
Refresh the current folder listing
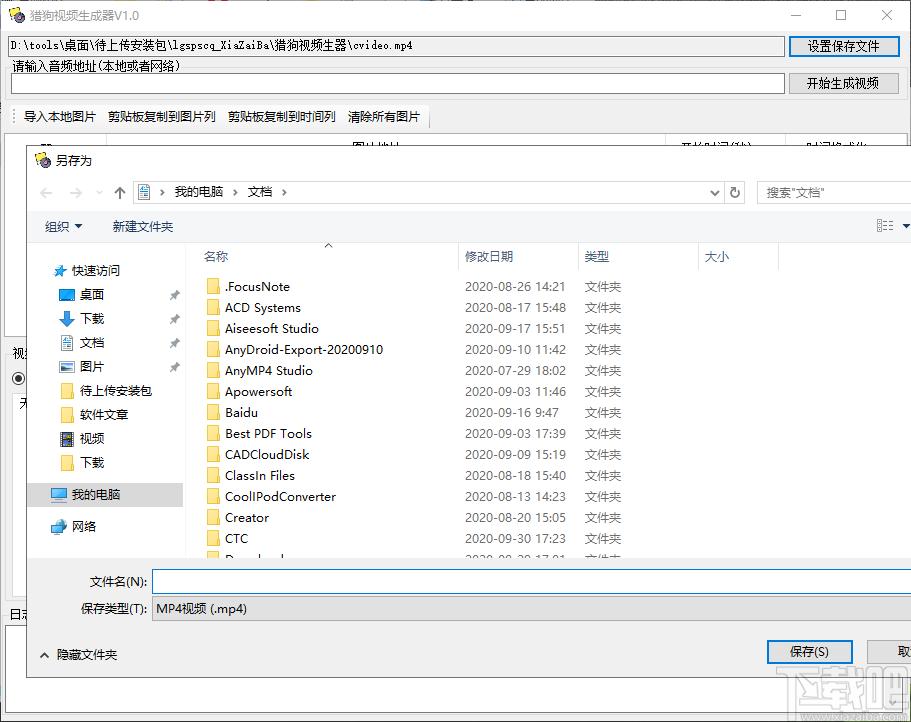[735, 192]
